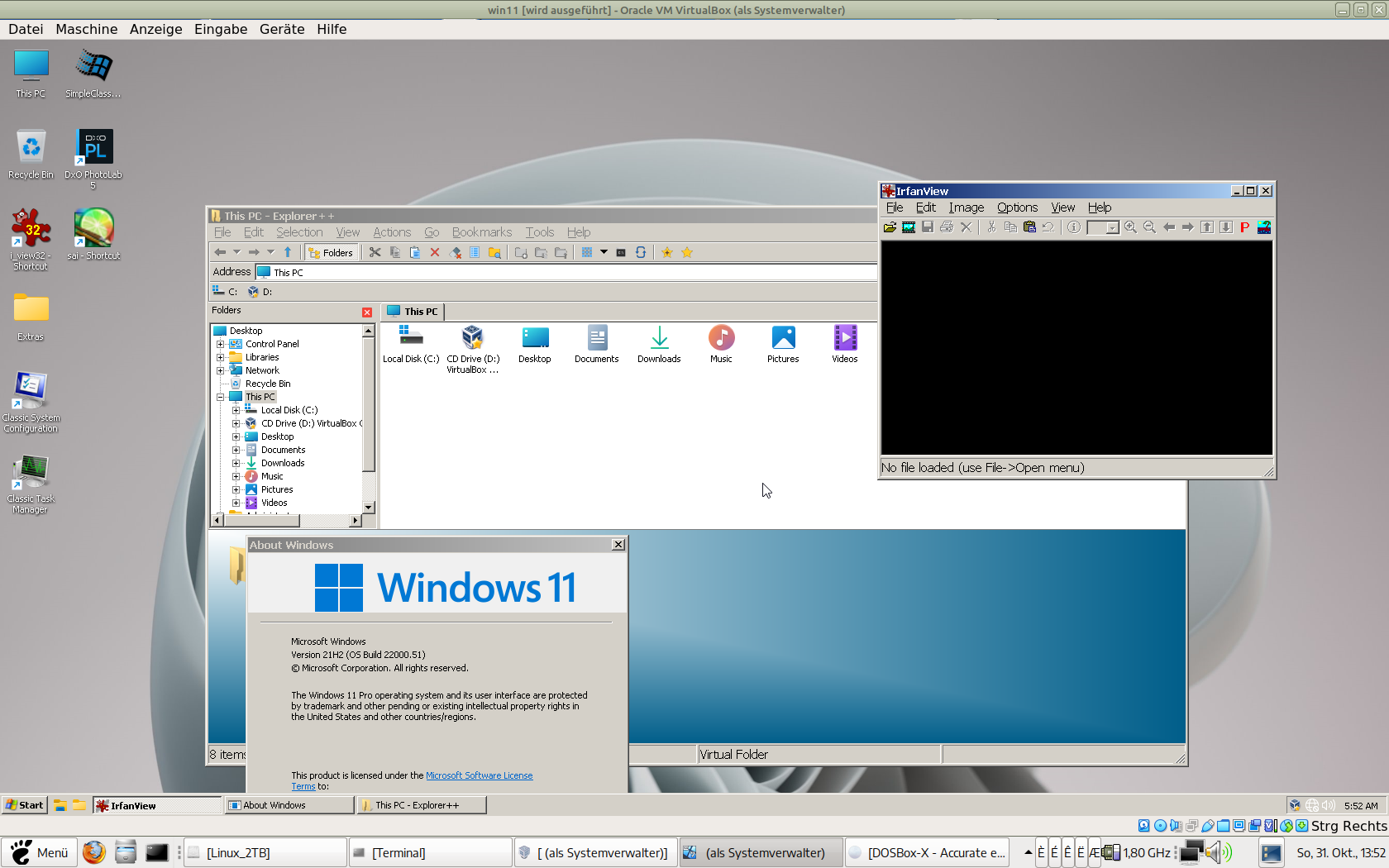The width and height of the screenshot is (1389, 868).
Task: Toggle the Folders pane button in Explorer++
Action: click(x=331, y=252)
